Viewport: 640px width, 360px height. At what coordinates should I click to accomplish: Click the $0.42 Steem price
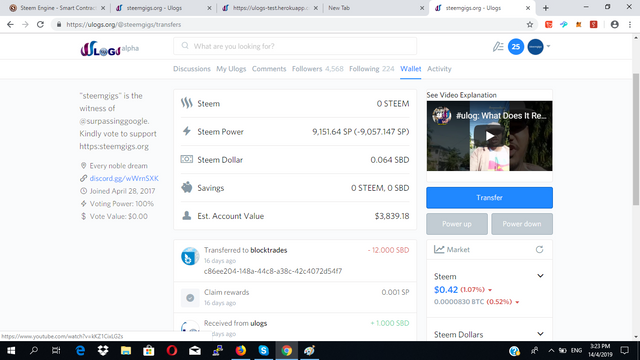click(x=446, y=289)
